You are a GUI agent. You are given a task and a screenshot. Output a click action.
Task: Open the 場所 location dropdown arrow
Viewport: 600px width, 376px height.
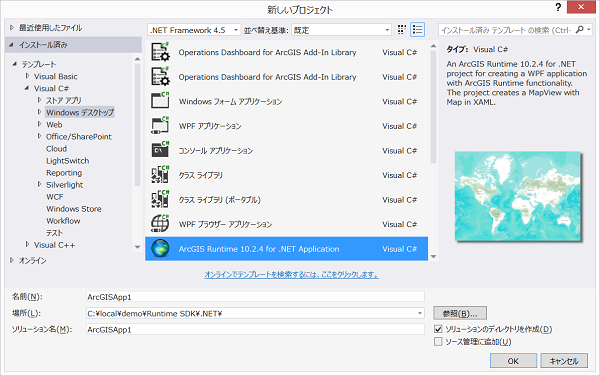click(x=420, y=313)
